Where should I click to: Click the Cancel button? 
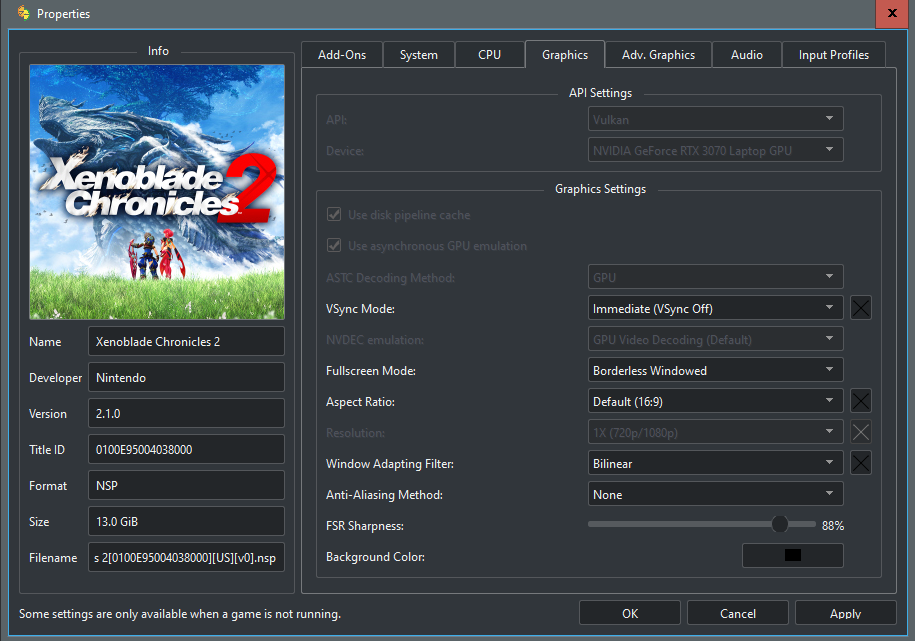point(738,613)
